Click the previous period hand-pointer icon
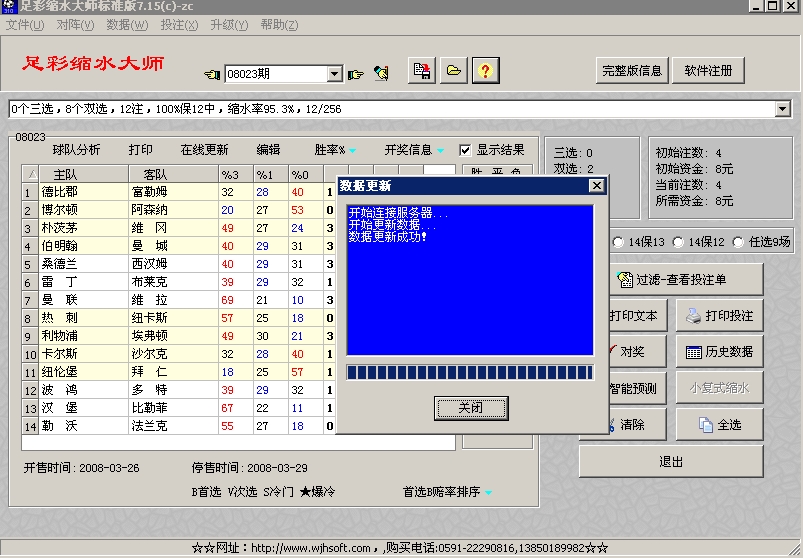 coord(212,74)
